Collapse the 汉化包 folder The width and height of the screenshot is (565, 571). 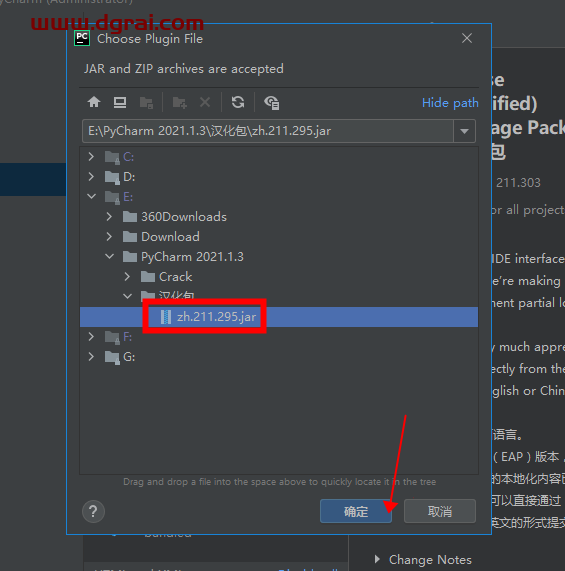coord(127,296)
